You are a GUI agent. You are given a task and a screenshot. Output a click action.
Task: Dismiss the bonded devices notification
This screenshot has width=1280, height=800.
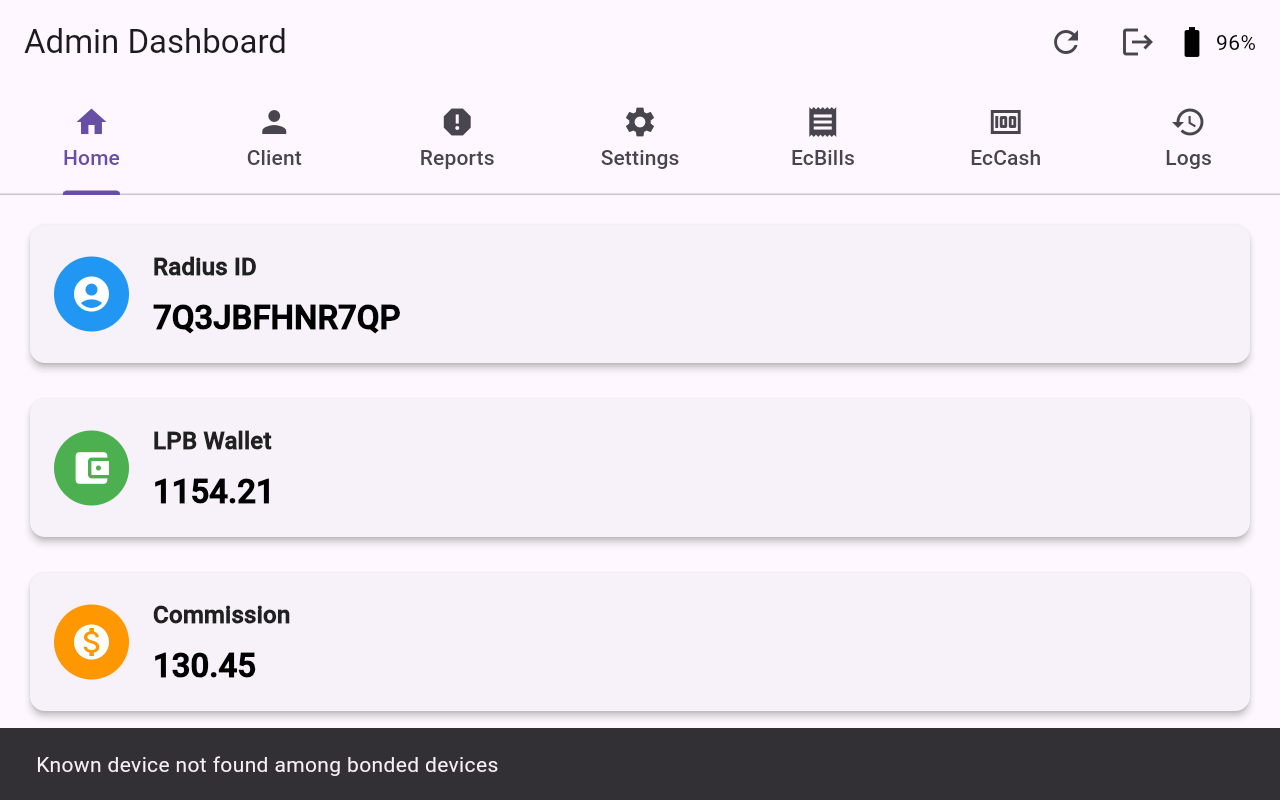(x=640, y=764)
